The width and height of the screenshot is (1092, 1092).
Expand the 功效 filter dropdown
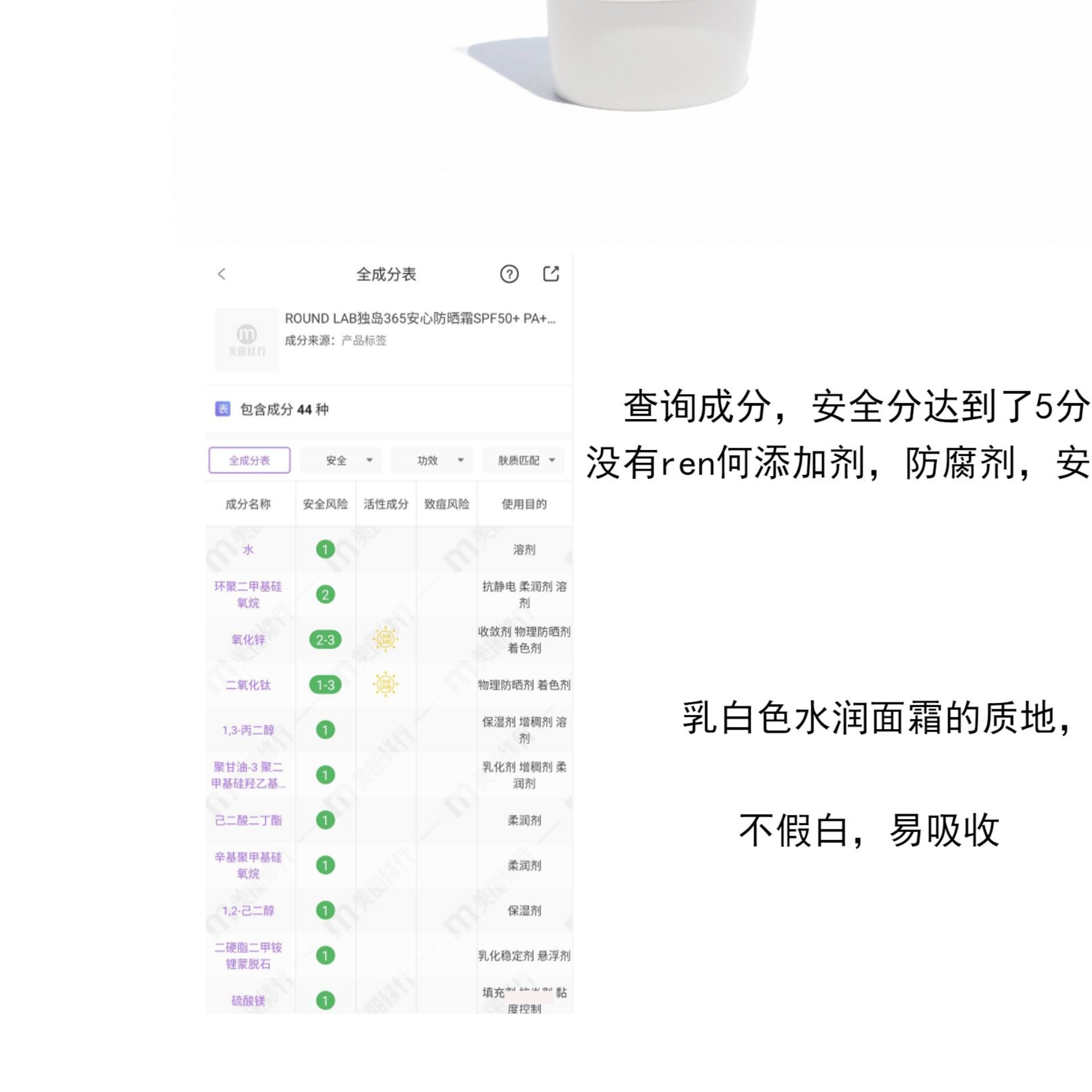tap(432, 460)
